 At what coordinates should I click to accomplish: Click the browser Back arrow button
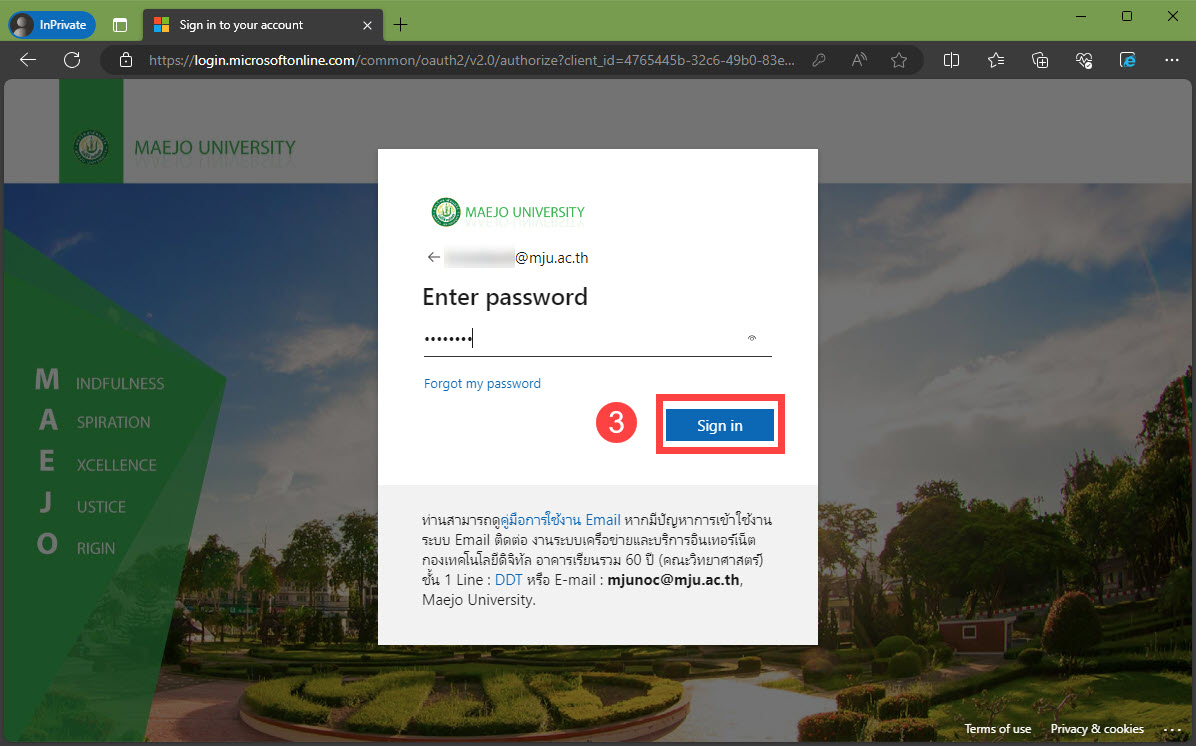coord(28,60)
